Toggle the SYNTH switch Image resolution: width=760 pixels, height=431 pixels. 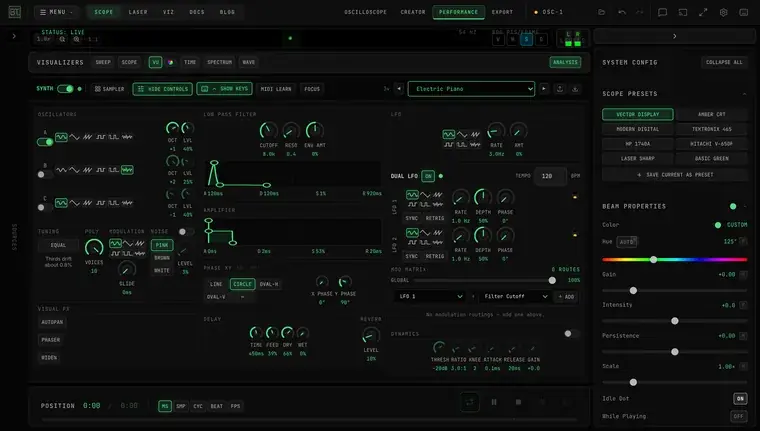pyautogui.click(x=65, y=89)
